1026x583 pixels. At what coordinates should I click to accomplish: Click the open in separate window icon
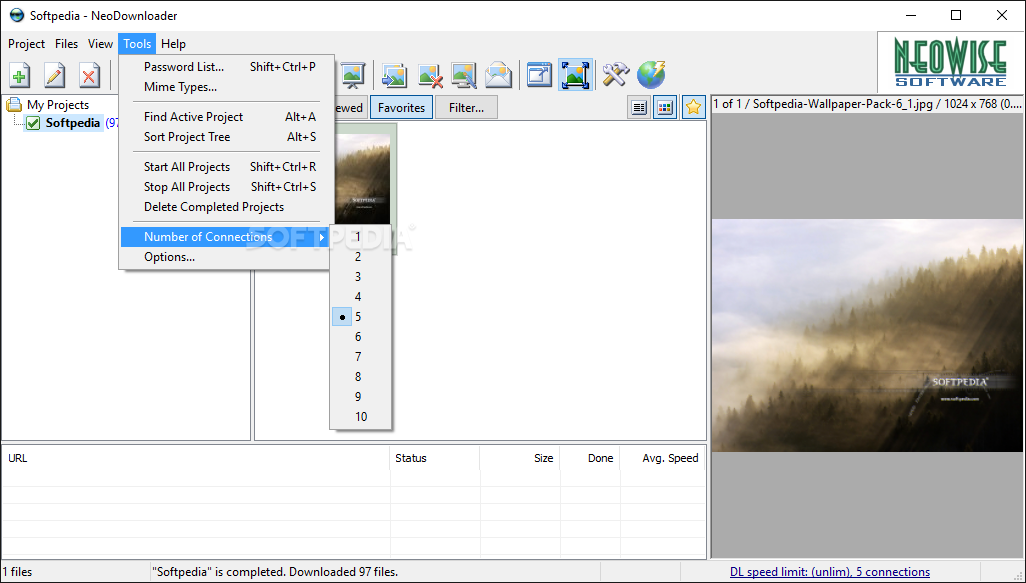point(540,75)
